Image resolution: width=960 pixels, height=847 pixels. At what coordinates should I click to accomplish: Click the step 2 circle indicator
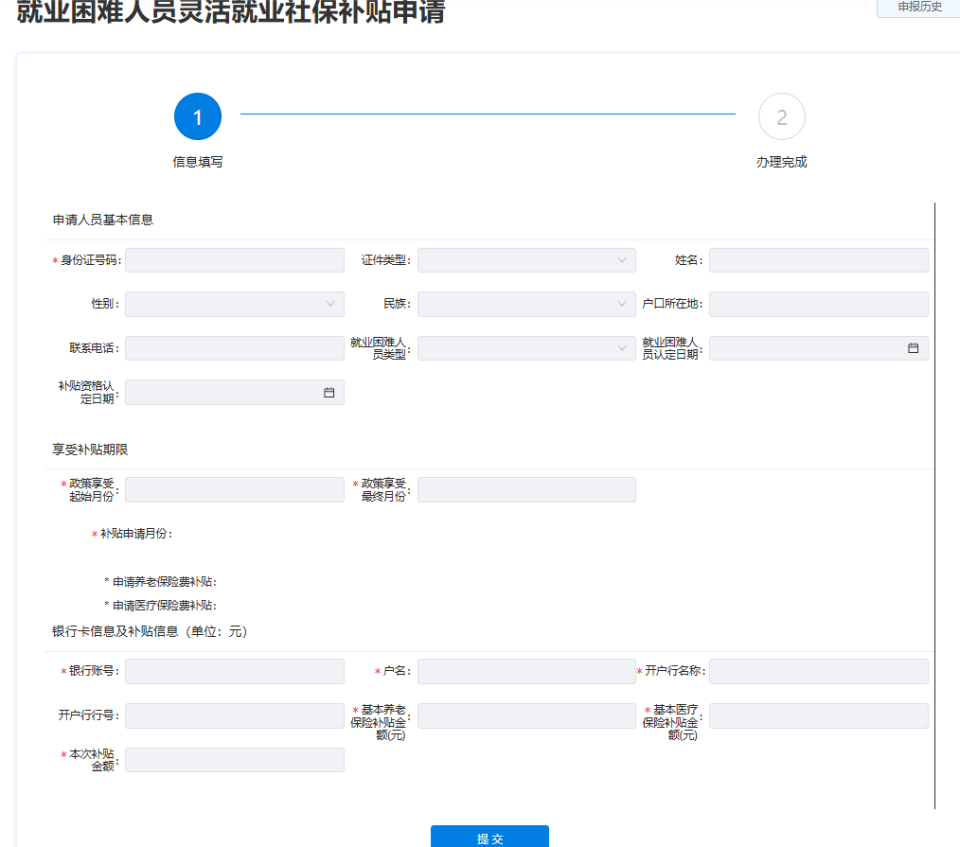click(781, 117)
